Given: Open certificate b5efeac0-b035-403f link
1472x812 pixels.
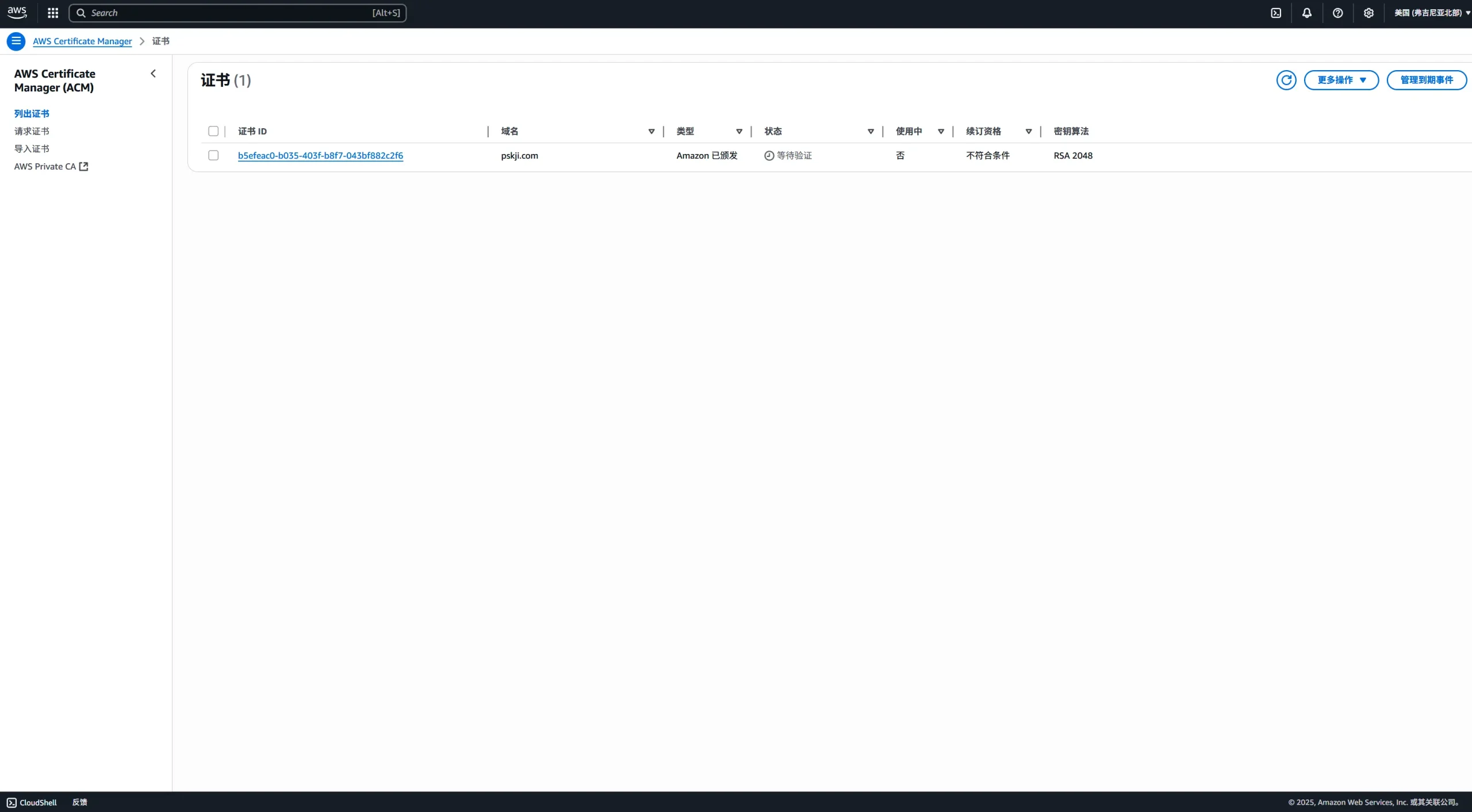Looking at the screenshot, I should (320, 155).
